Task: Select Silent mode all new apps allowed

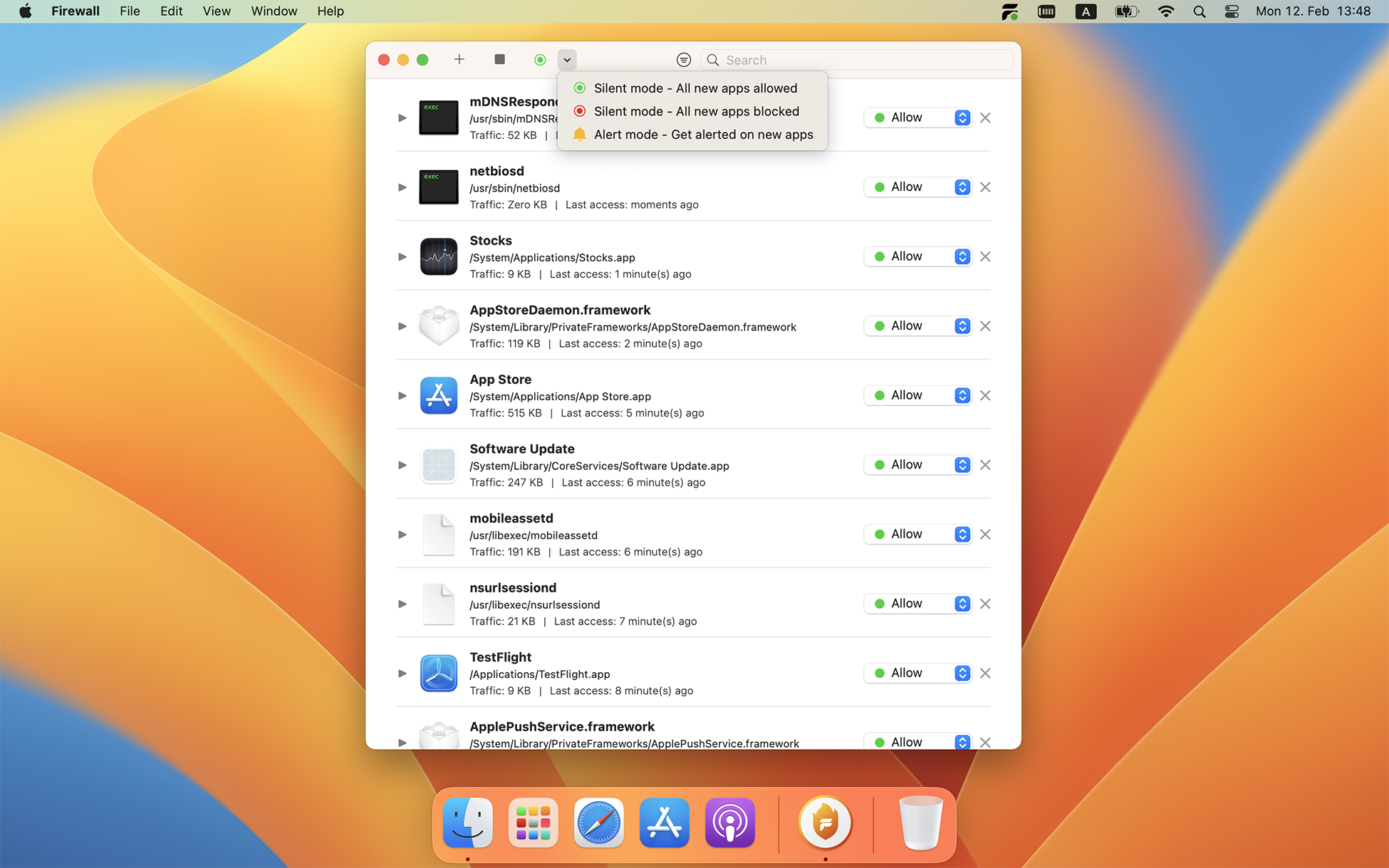Action: 695,88
